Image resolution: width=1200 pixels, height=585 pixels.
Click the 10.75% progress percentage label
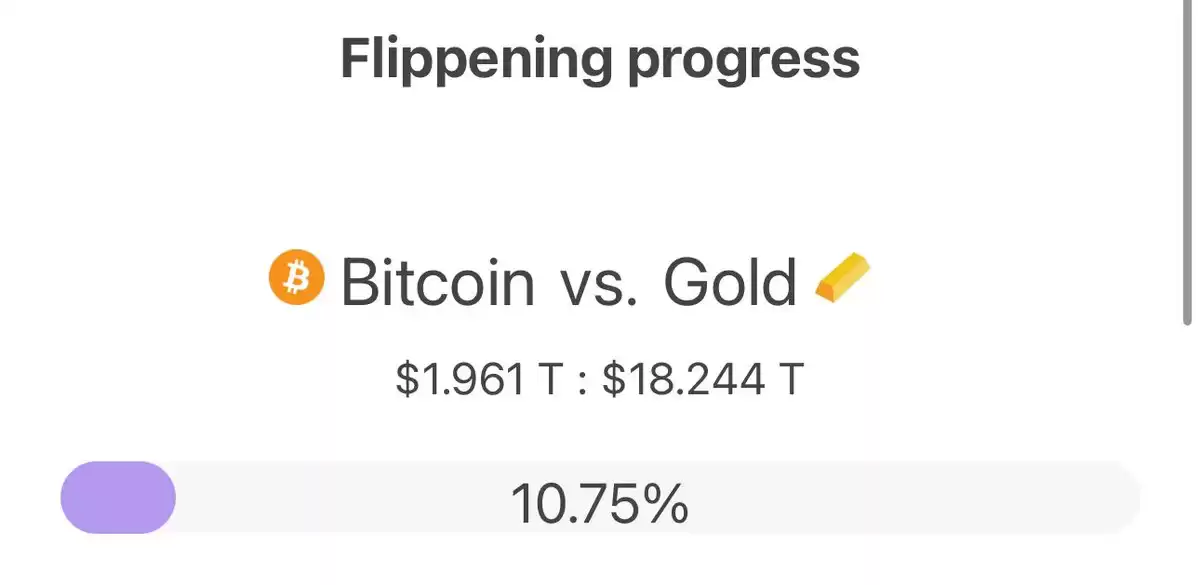[x=600, y=503]
